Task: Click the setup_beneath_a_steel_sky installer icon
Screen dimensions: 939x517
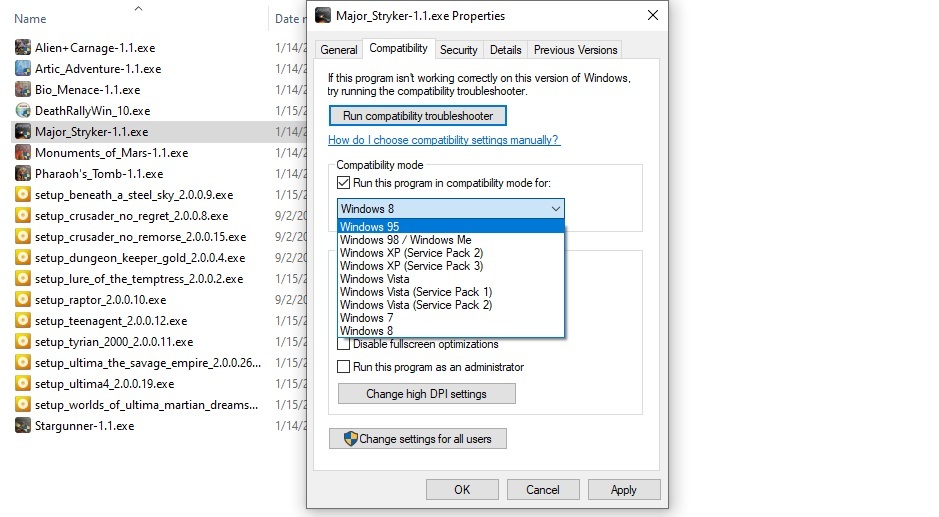Action: pos(23,194)
